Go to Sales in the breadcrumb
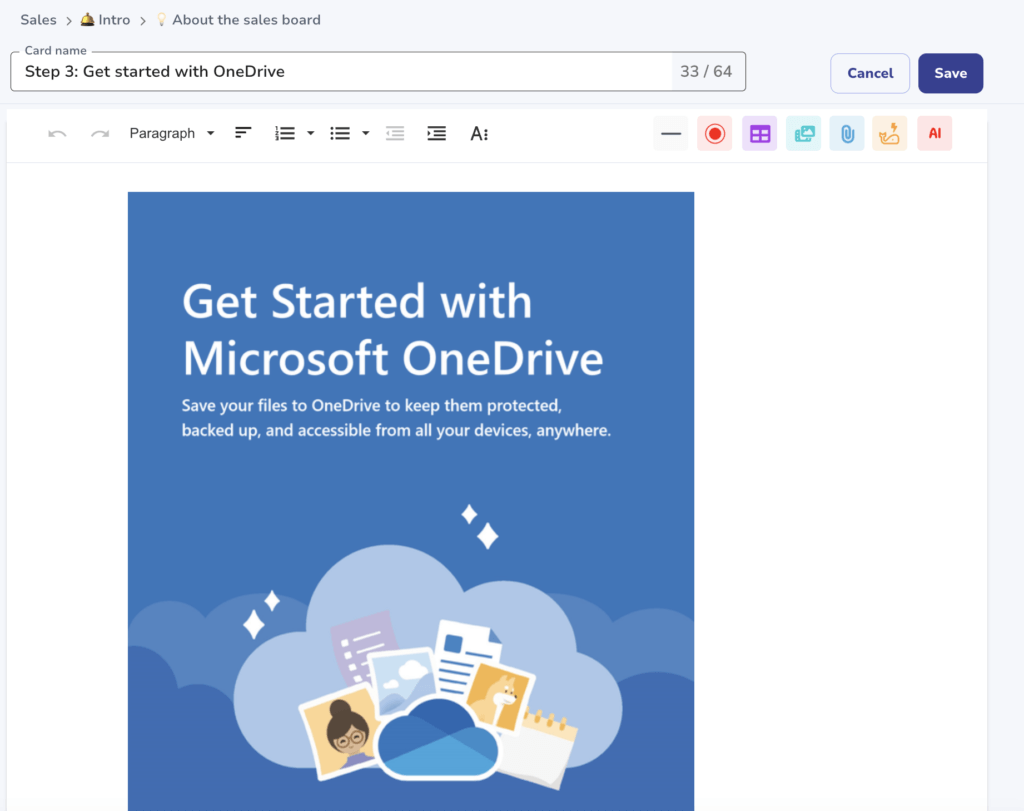Image resolution: width=1024 pixels, height=811 pixels. point(38,20)
